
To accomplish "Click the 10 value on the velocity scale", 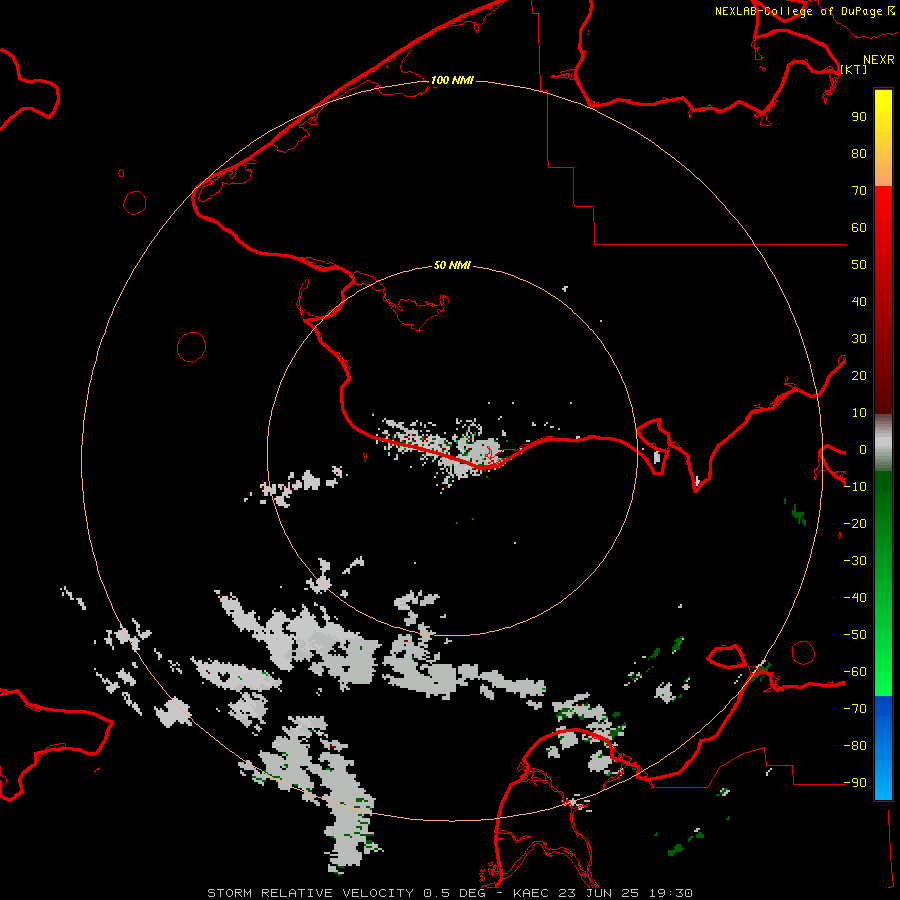I will click(x=859, y=413).
